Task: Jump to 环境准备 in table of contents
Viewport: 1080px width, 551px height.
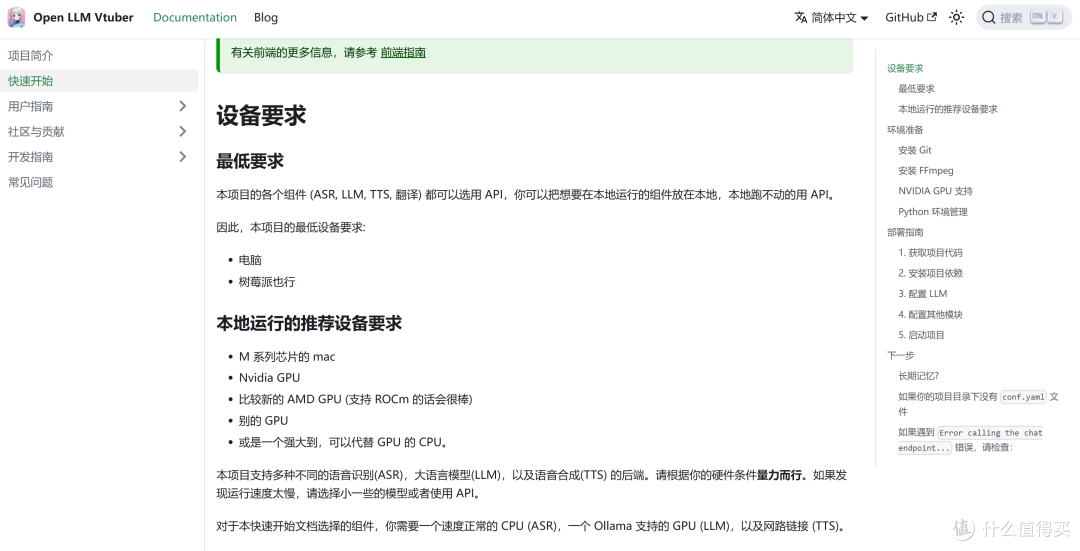Action: coord(905,129)
